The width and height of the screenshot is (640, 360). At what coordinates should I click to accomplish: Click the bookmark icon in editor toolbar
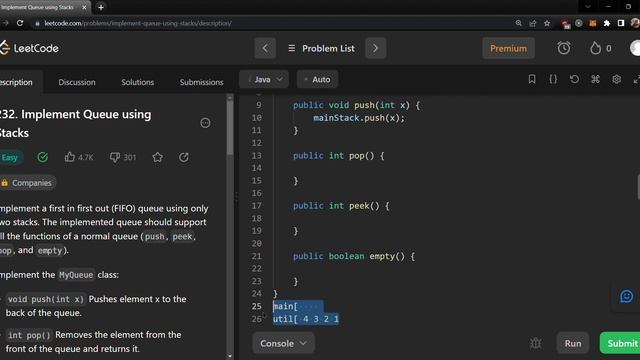532,79
